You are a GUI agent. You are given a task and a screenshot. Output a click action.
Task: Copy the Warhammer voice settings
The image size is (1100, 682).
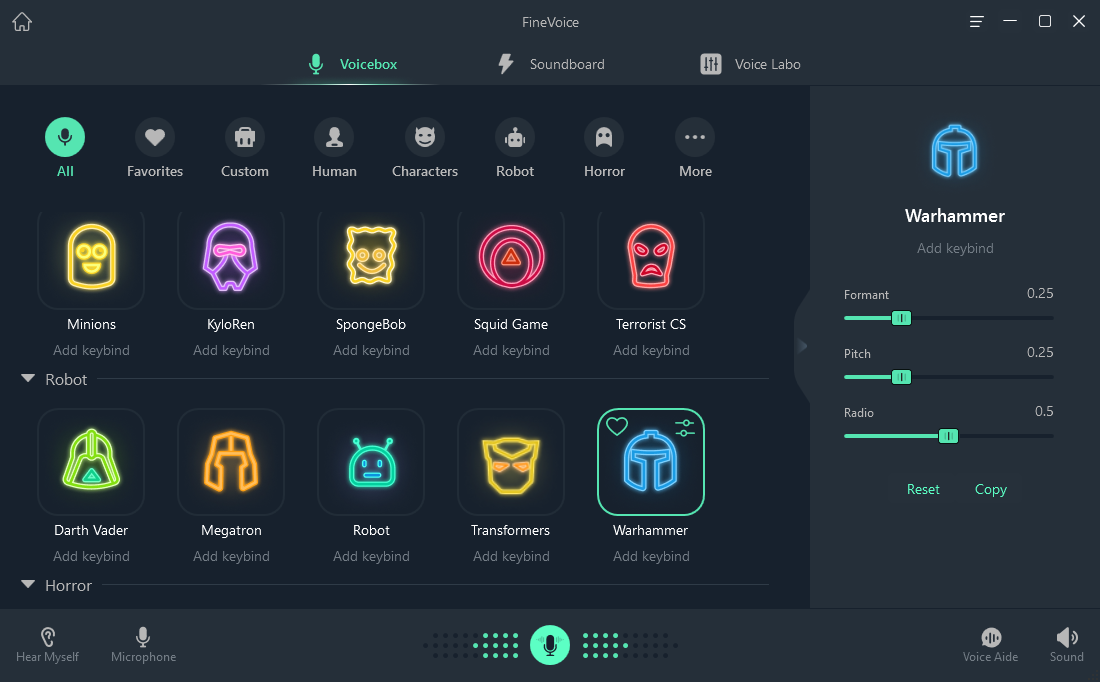[991, 489]
